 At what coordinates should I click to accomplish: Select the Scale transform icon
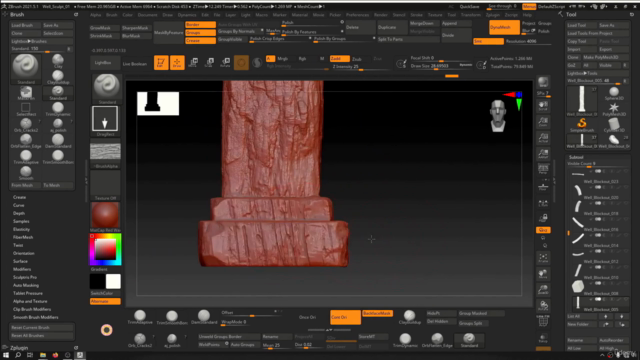pos(209,63)
